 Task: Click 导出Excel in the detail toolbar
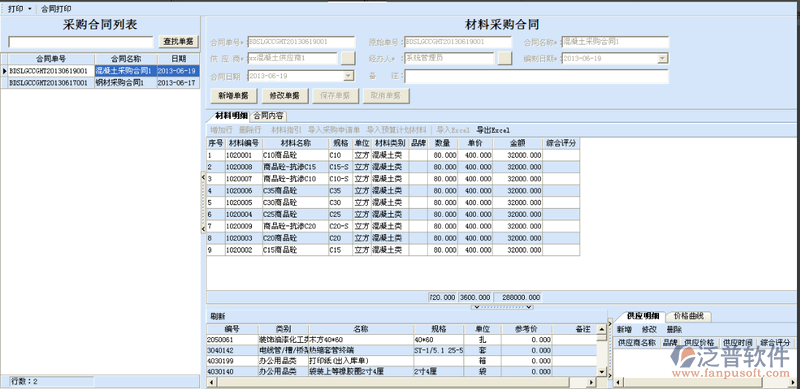[493, 130]
